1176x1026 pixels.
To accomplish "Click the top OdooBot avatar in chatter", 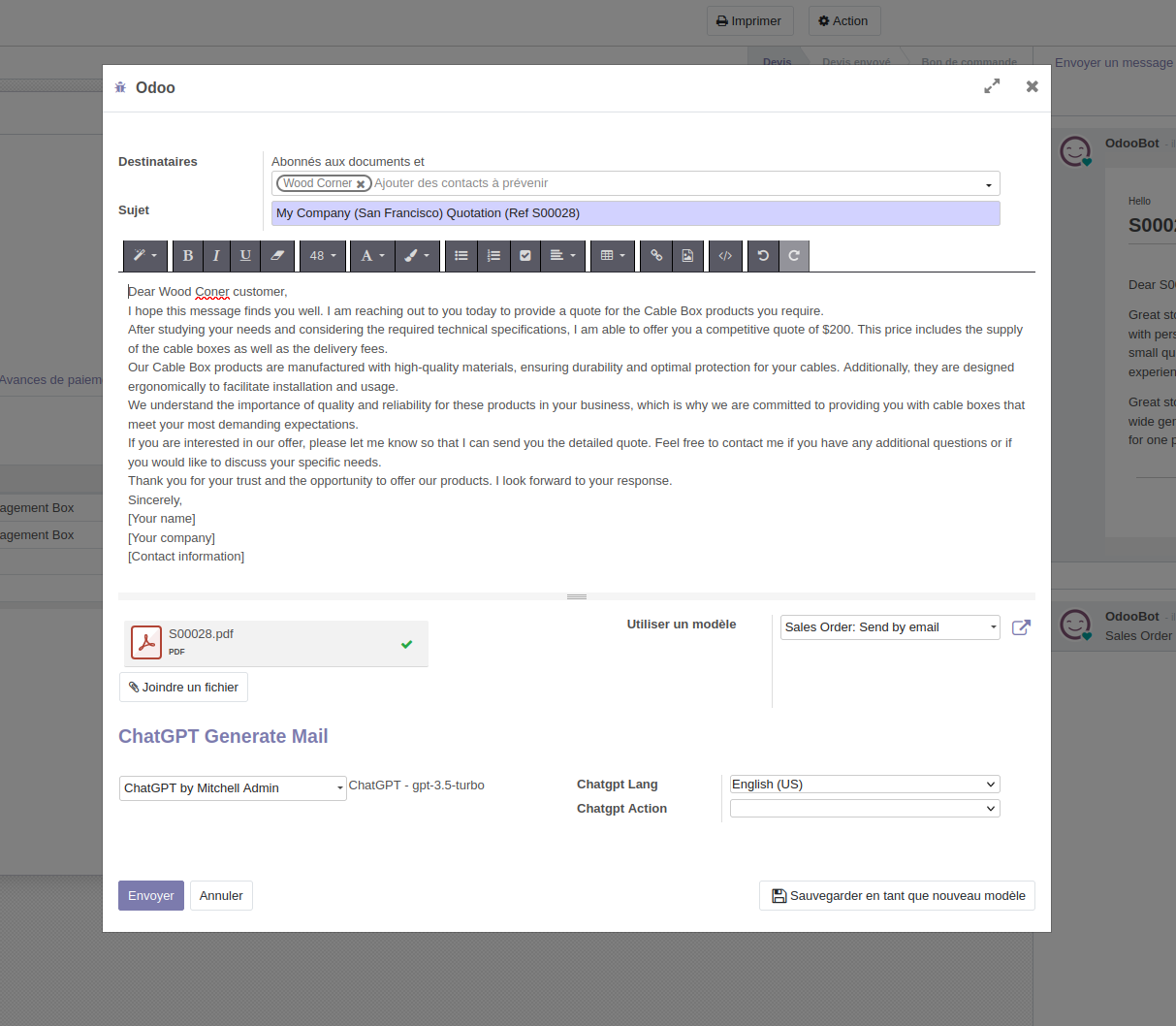I will tap(1075, 151).
